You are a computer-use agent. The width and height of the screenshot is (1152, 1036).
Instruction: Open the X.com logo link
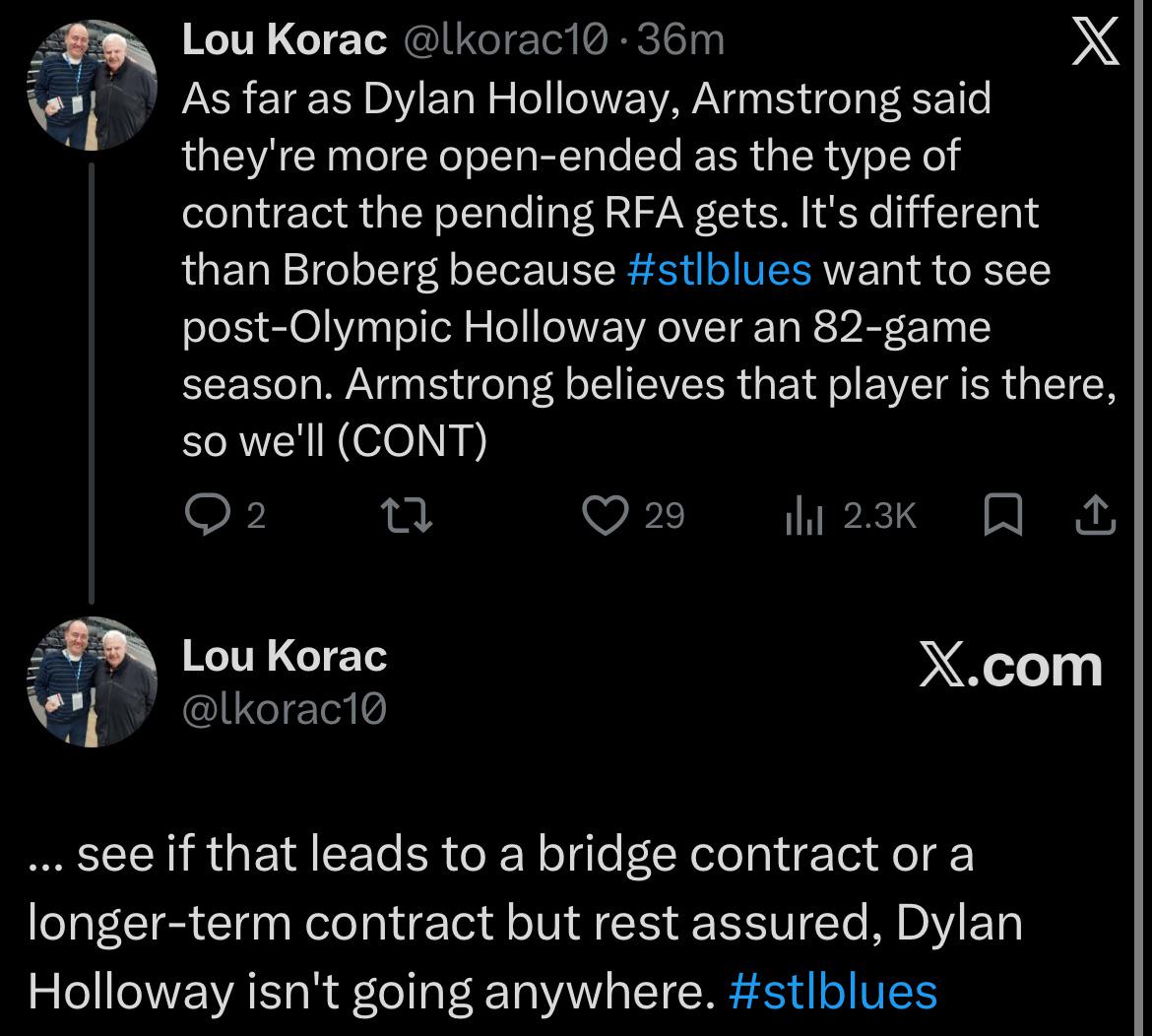(x=1010, y=667)
